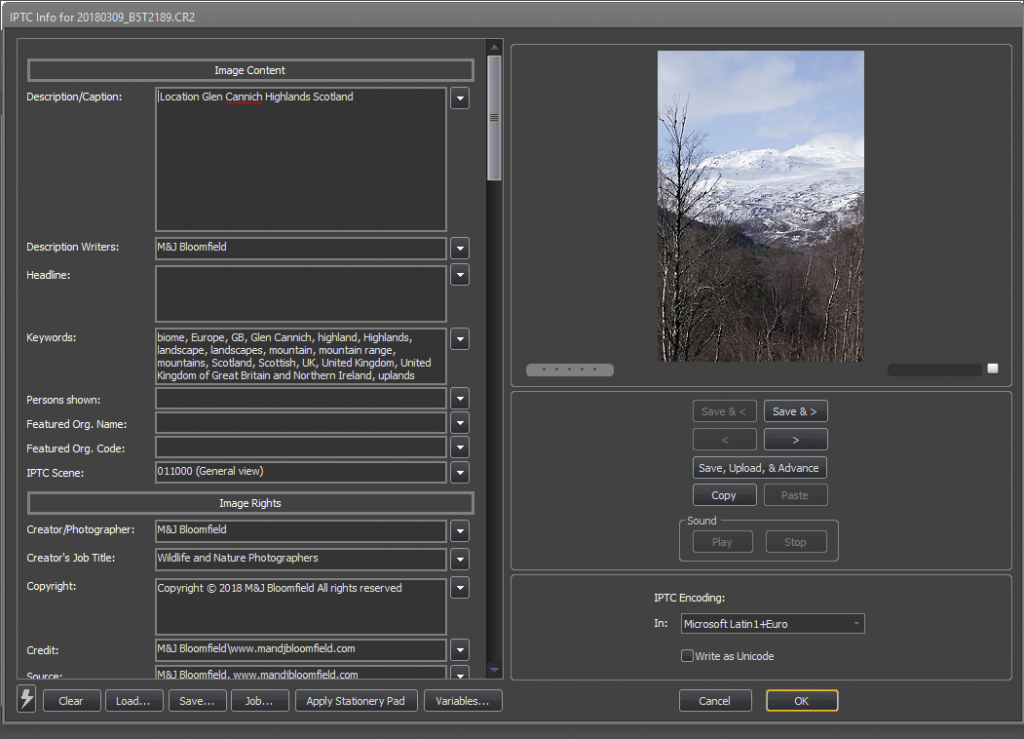The height and width of the screenshot is (739, 1024).
Task: Enable the Write as Unicode checkbox
Action: point(687,655)
